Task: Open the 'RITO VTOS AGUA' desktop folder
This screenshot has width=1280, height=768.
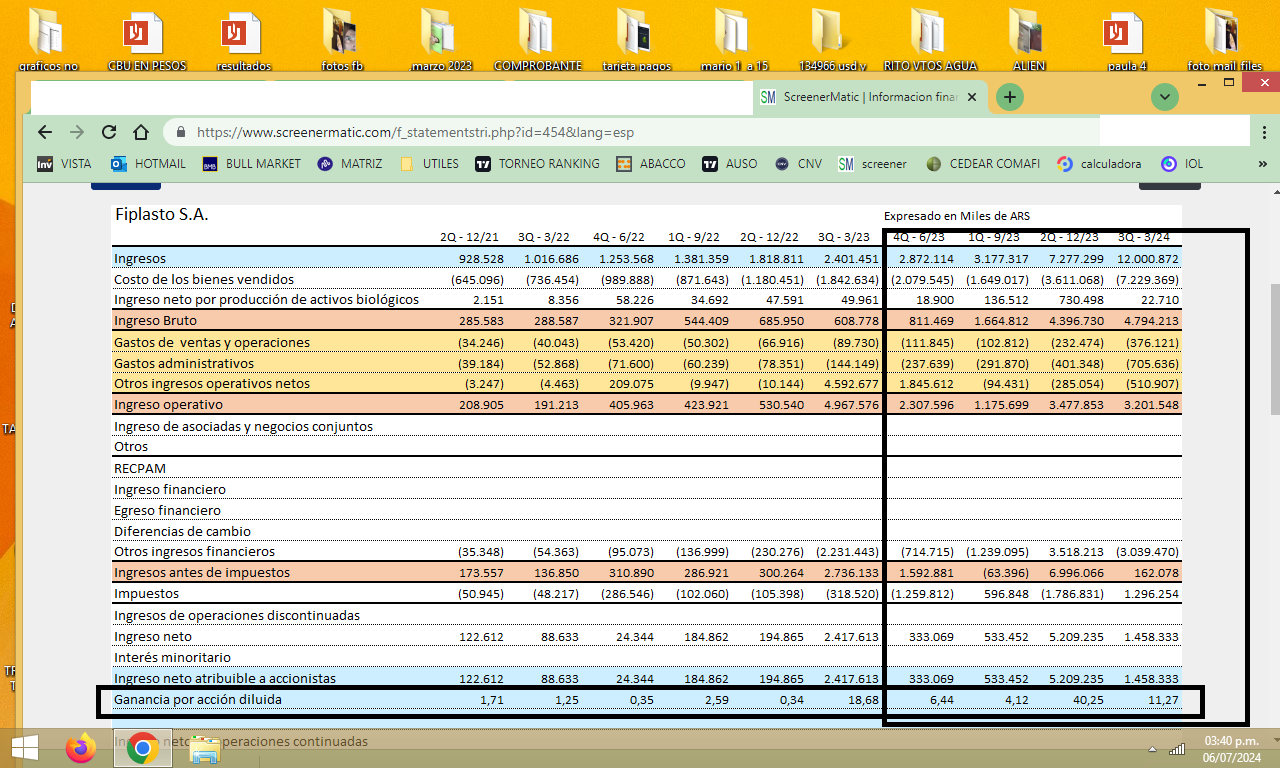Action: 931,38
